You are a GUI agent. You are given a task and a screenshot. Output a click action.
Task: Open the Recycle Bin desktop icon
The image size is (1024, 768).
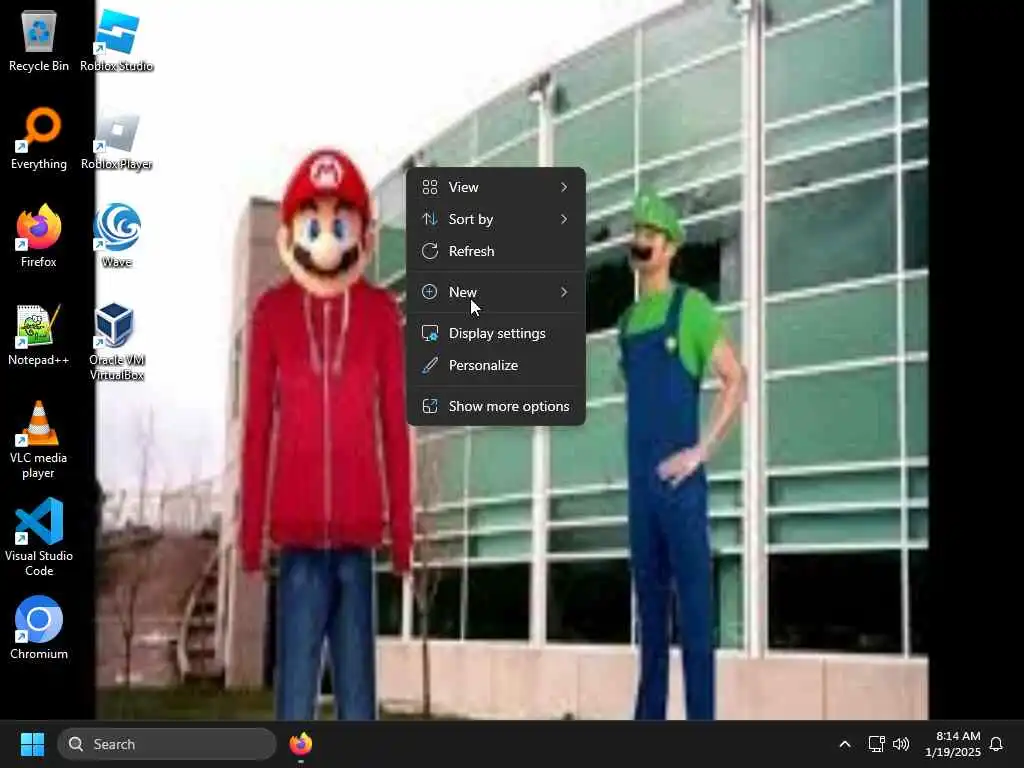39,40
